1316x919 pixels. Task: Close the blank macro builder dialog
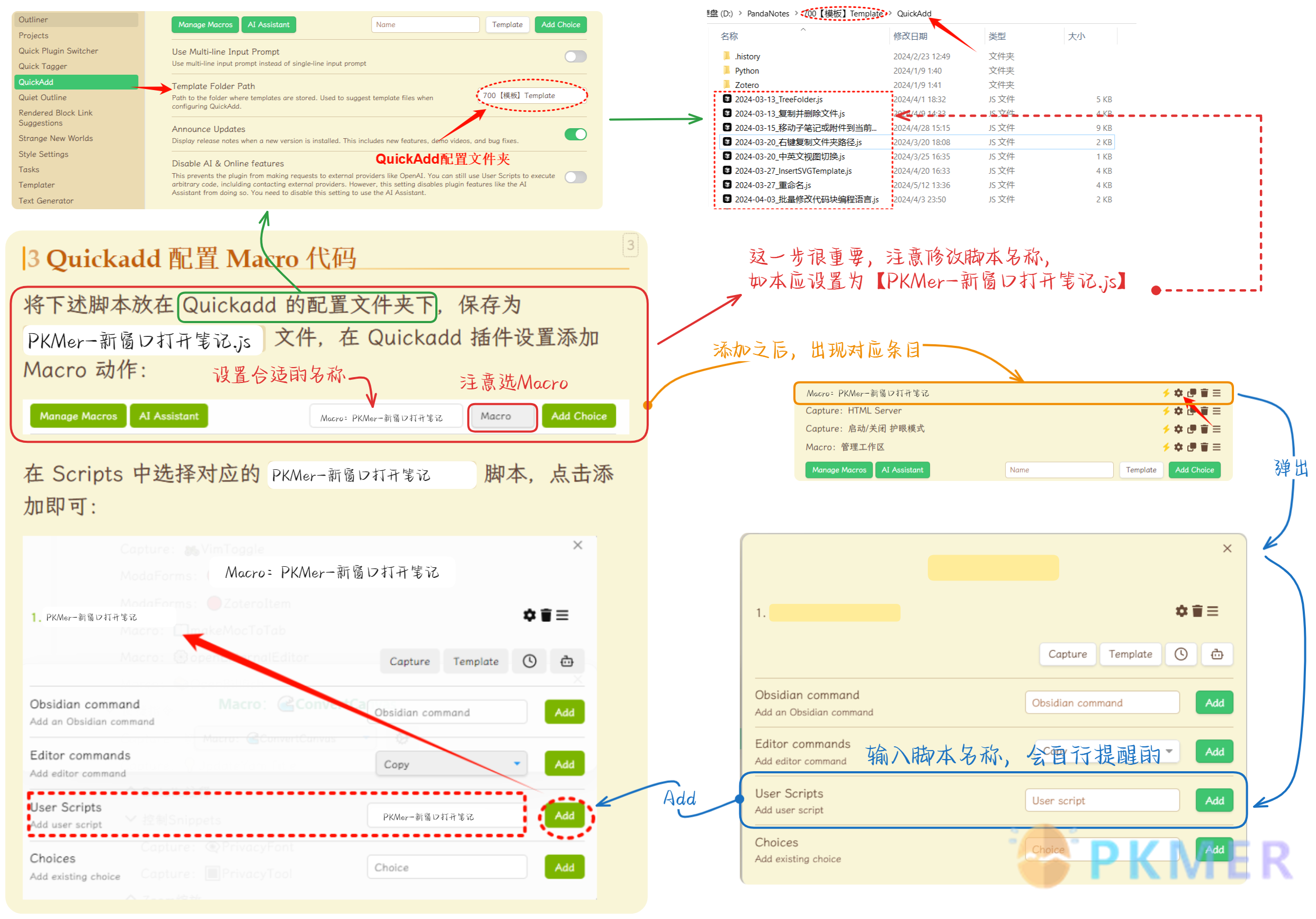1227,548
